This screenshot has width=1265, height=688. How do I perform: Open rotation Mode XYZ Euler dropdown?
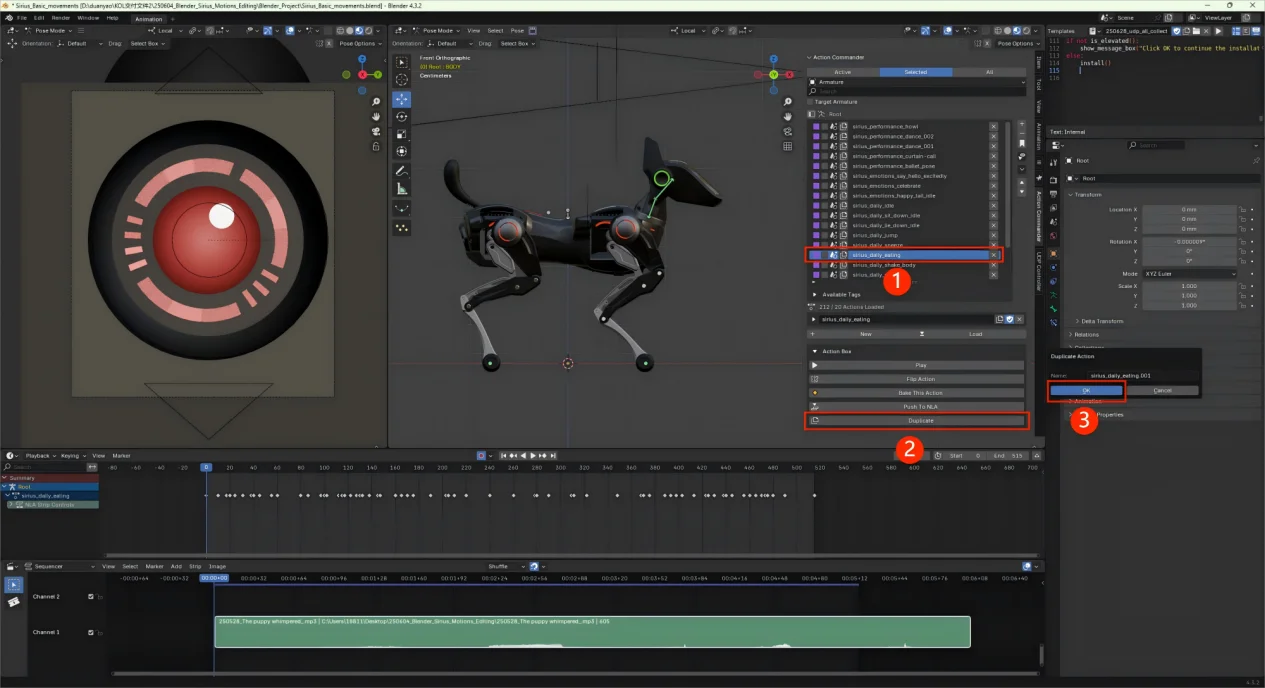point(1190,273)
